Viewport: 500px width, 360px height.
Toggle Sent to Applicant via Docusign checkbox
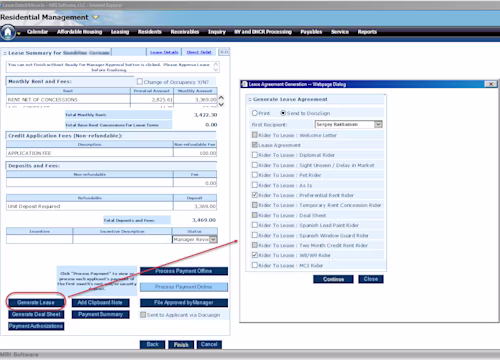coord(143,315)
